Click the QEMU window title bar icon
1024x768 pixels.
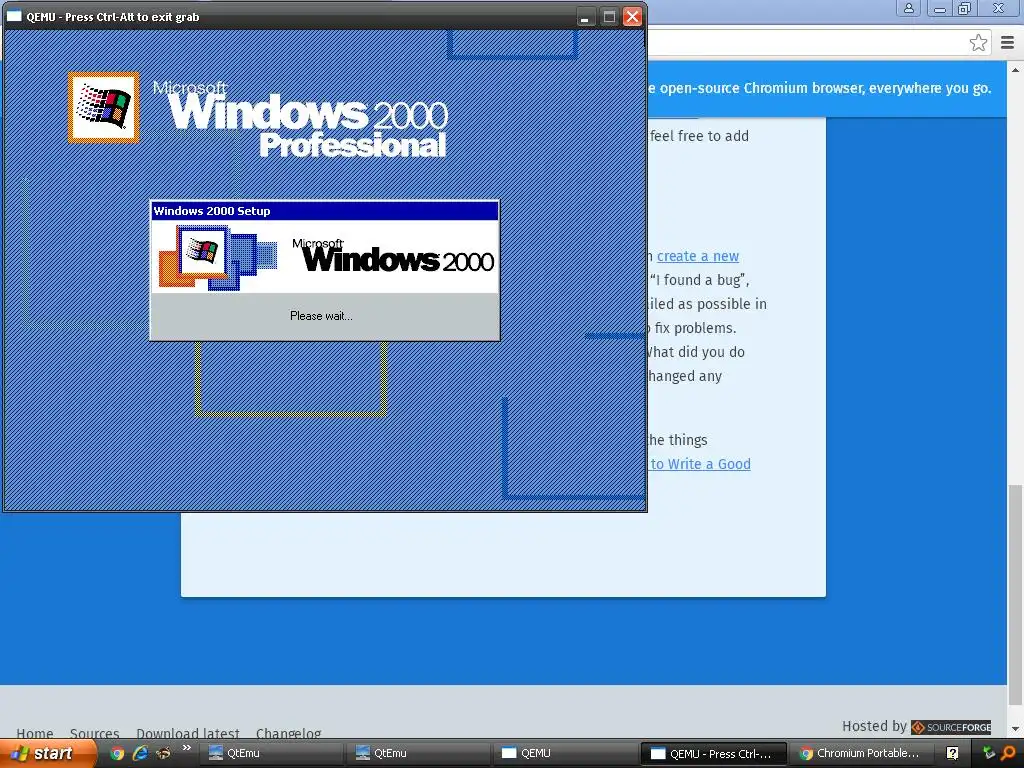coord(14,16)
